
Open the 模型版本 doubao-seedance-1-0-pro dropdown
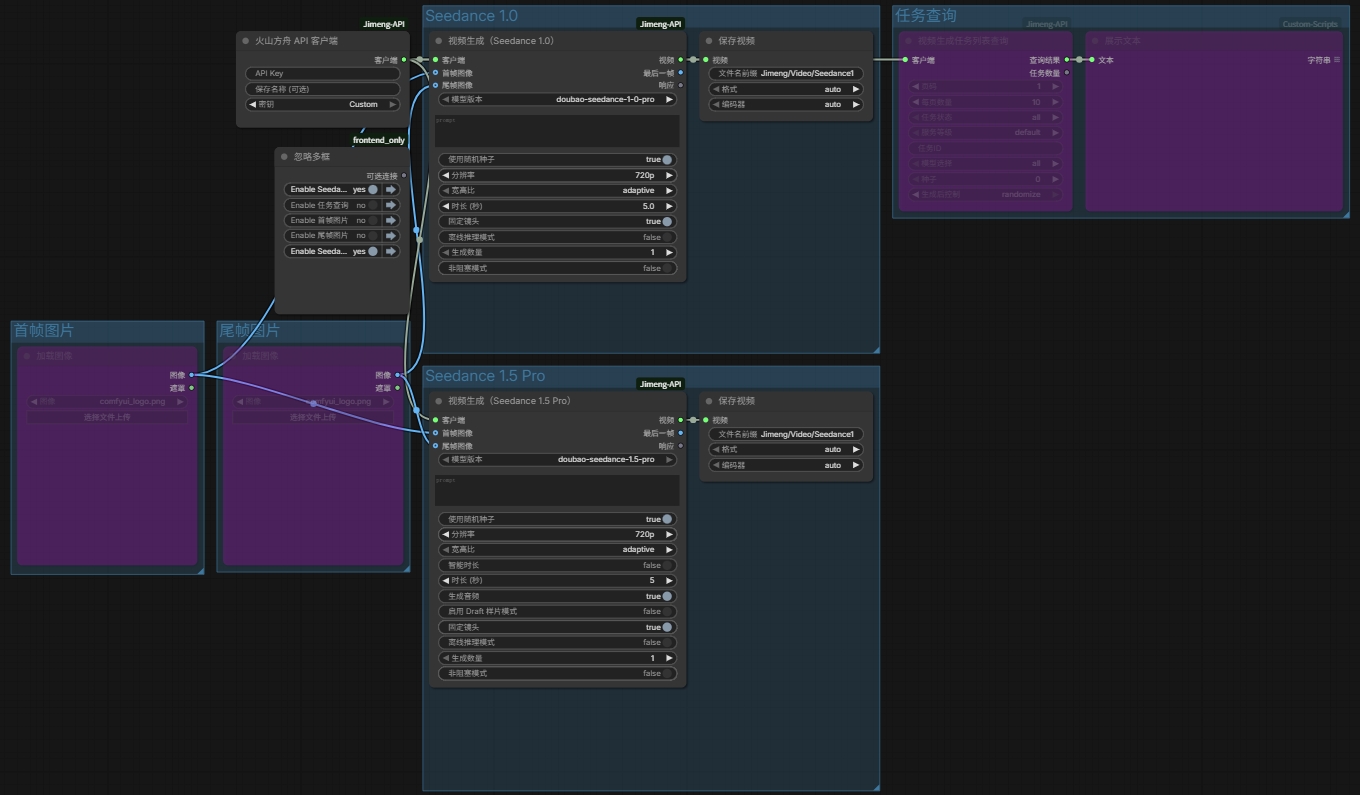click(557, 99)
